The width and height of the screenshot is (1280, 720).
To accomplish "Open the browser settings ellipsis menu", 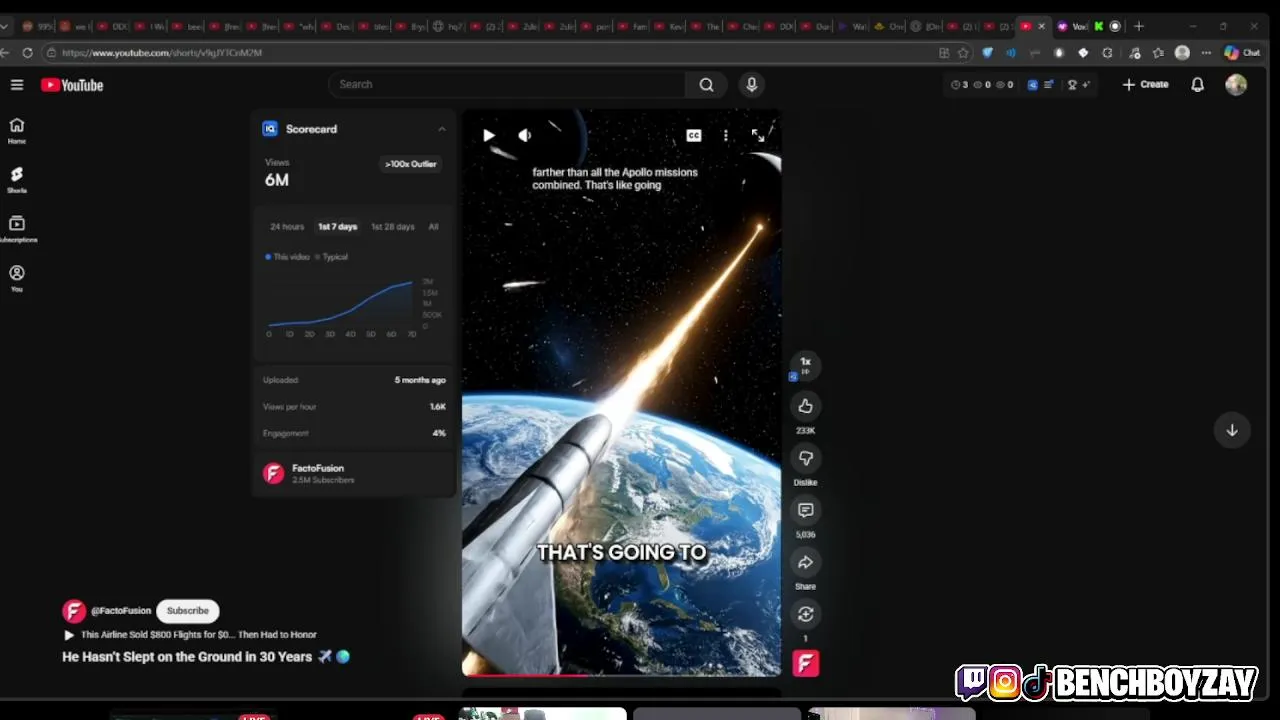I will click(1206, 53).
